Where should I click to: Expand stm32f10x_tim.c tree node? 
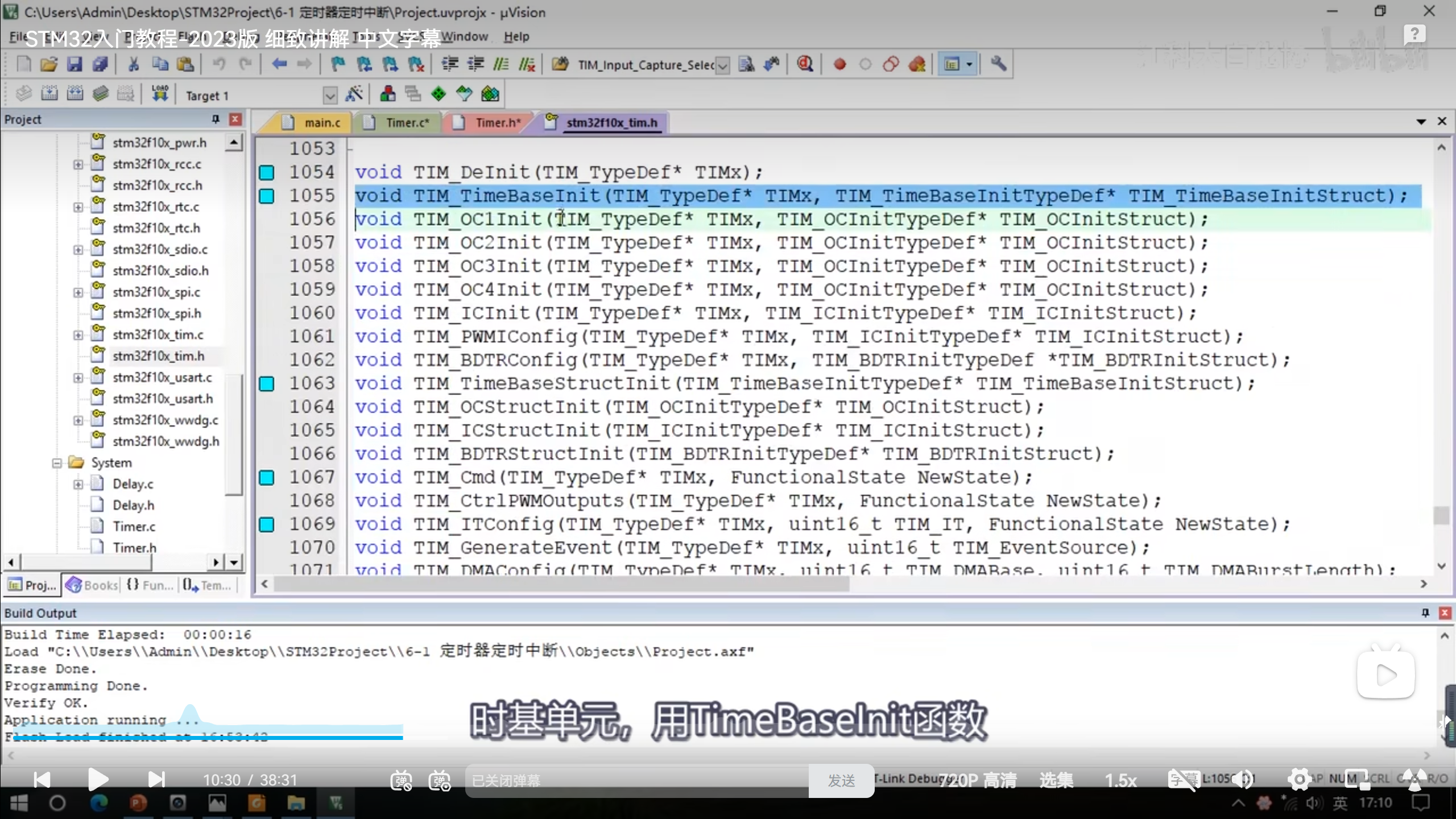point(78,335)
